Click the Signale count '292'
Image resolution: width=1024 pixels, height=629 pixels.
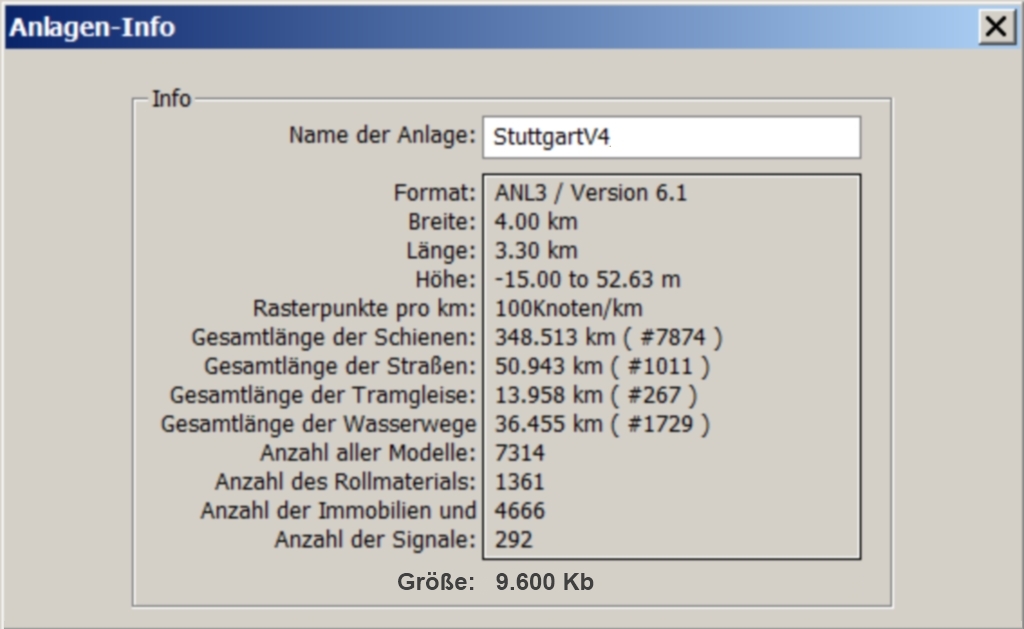pos(513,540)
